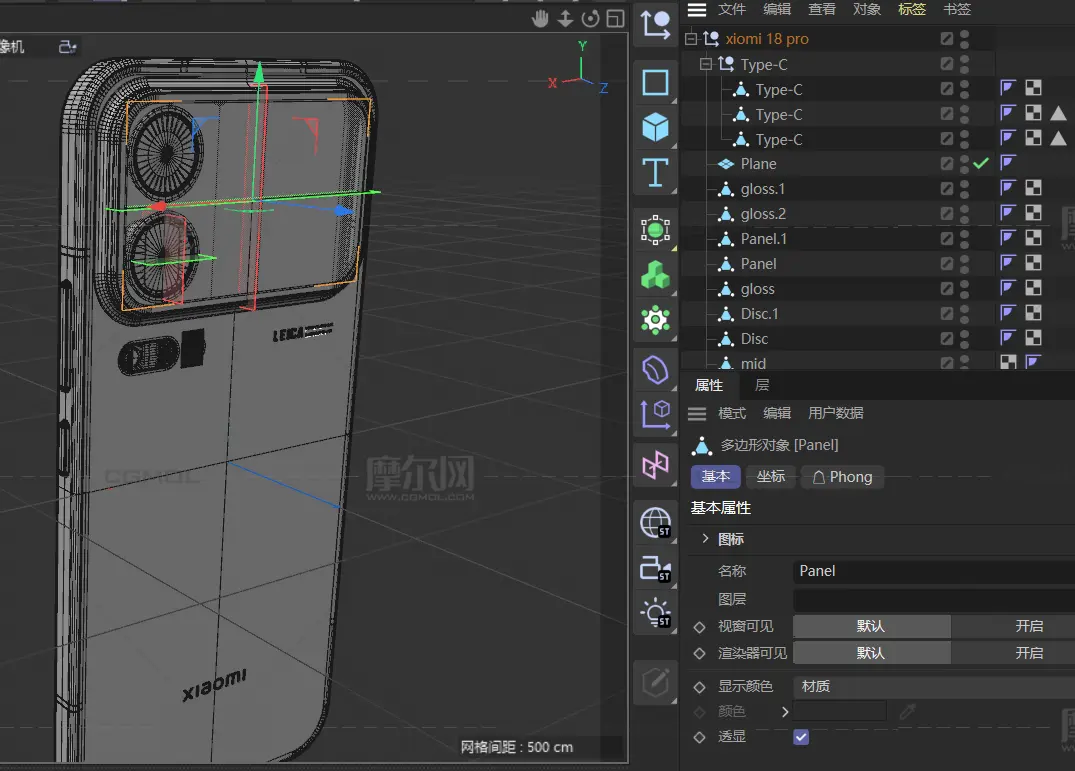1075x771 pixels.
Task: Select the Phong properties tab button
Action: click(843, 476)
